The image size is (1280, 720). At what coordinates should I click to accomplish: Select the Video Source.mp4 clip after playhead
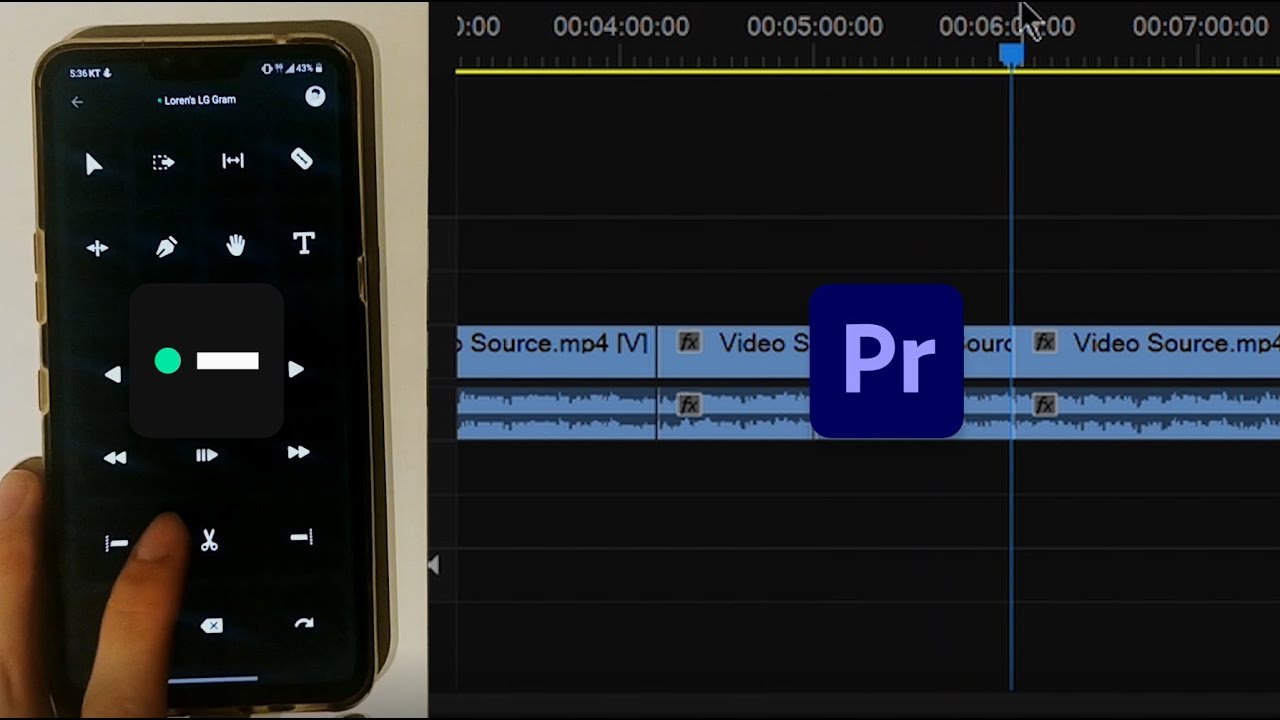(x=1146, y=351)
